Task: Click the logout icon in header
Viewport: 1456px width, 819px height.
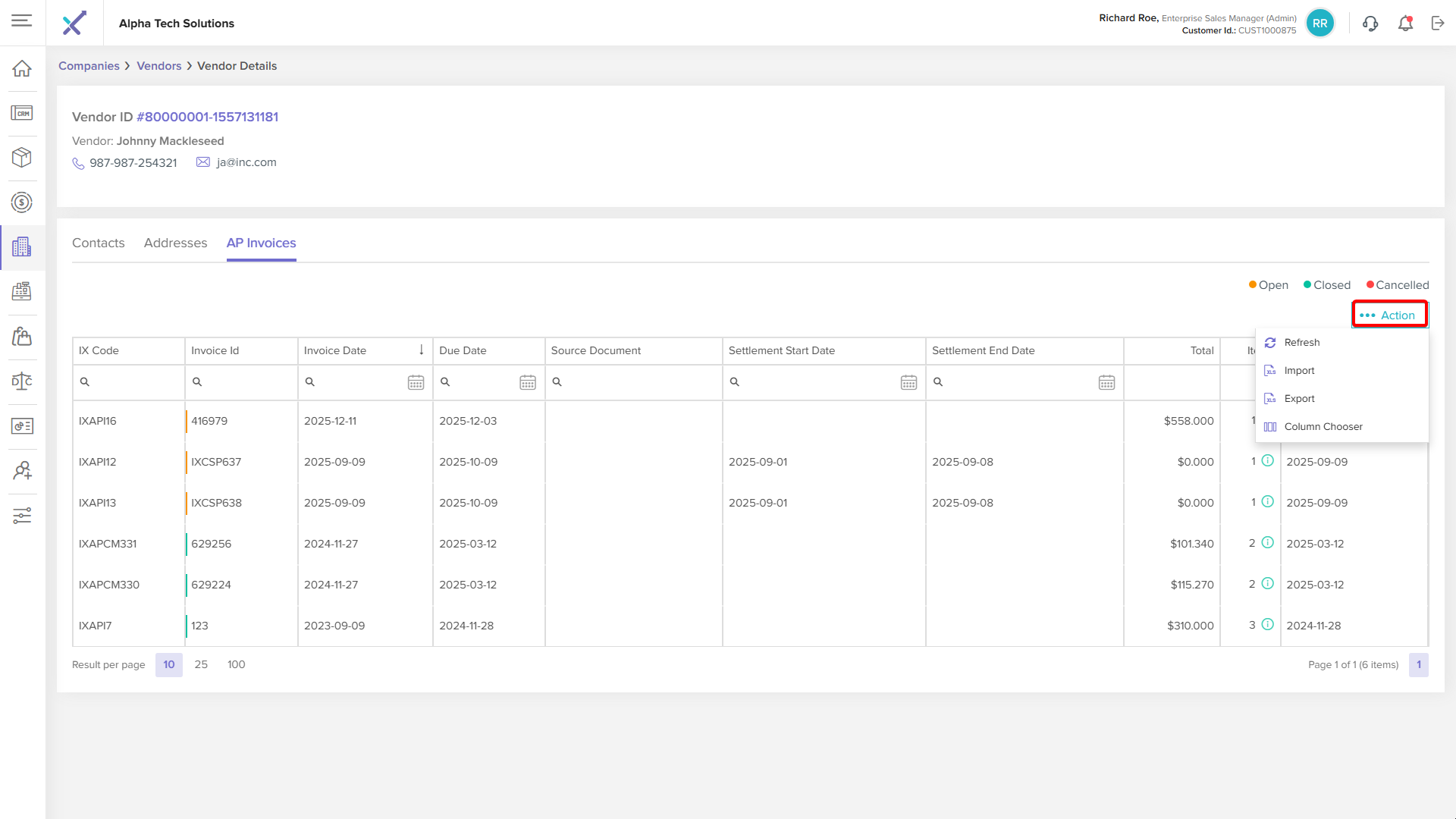Action: coord(1438,24)
